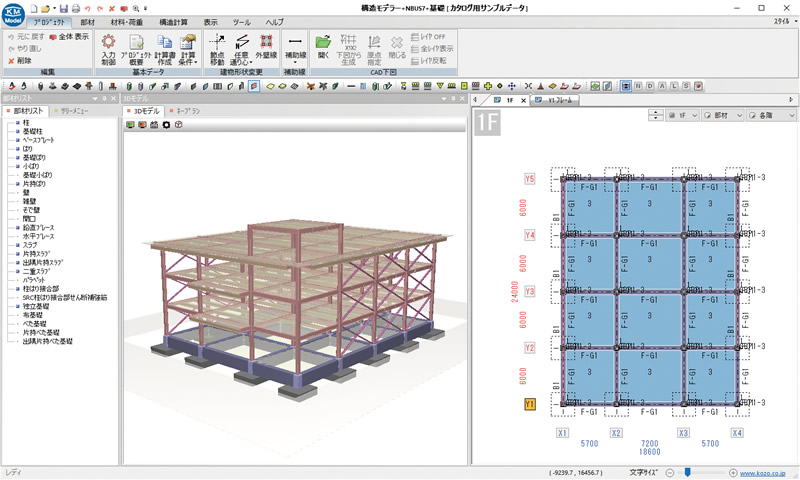The image size is (800, 480).
Task: Click the green monitor icon in 3D view
Action: [x=130, y=124]
